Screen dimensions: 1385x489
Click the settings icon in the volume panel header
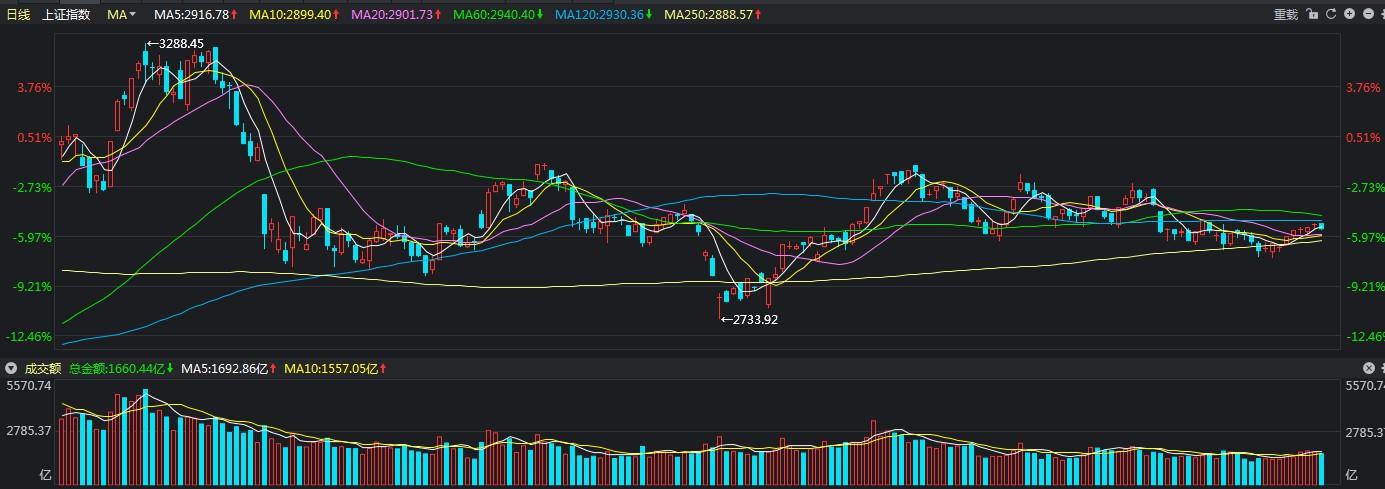[x=1381, y=368]
